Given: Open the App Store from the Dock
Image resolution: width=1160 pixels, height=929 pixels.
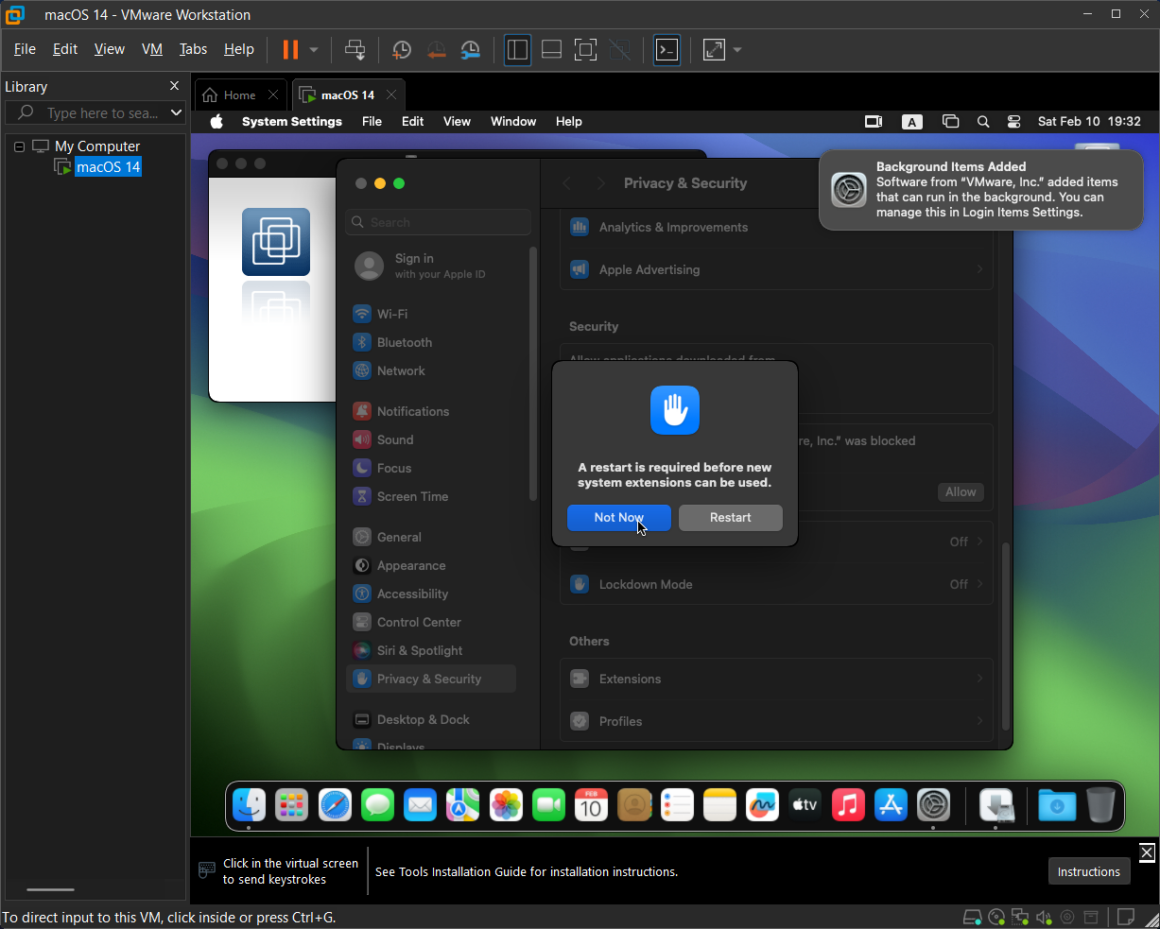Looking at the screenshot, I should [891, 805].
